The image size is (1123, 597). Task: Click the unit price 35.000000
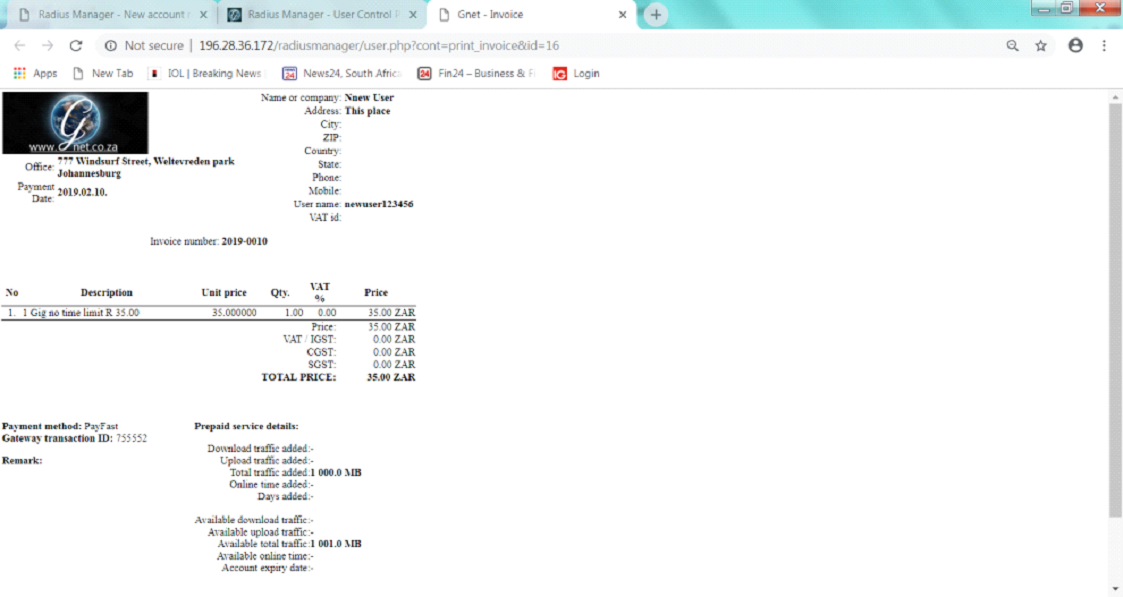click(233, 313)
